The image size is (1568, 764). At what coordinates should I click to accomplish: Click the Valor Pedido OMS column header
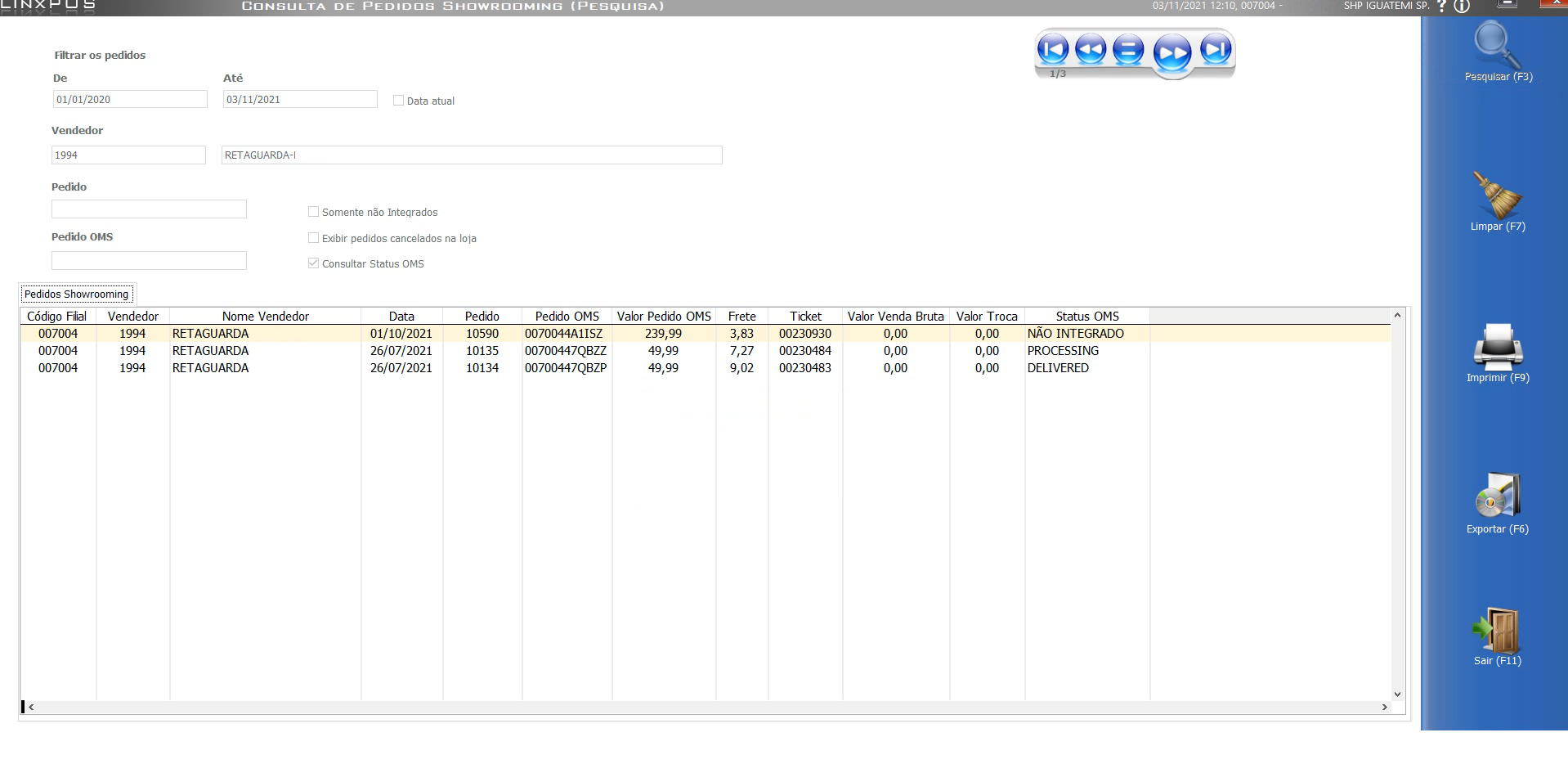pyautogui.click(x=664, y=317)
